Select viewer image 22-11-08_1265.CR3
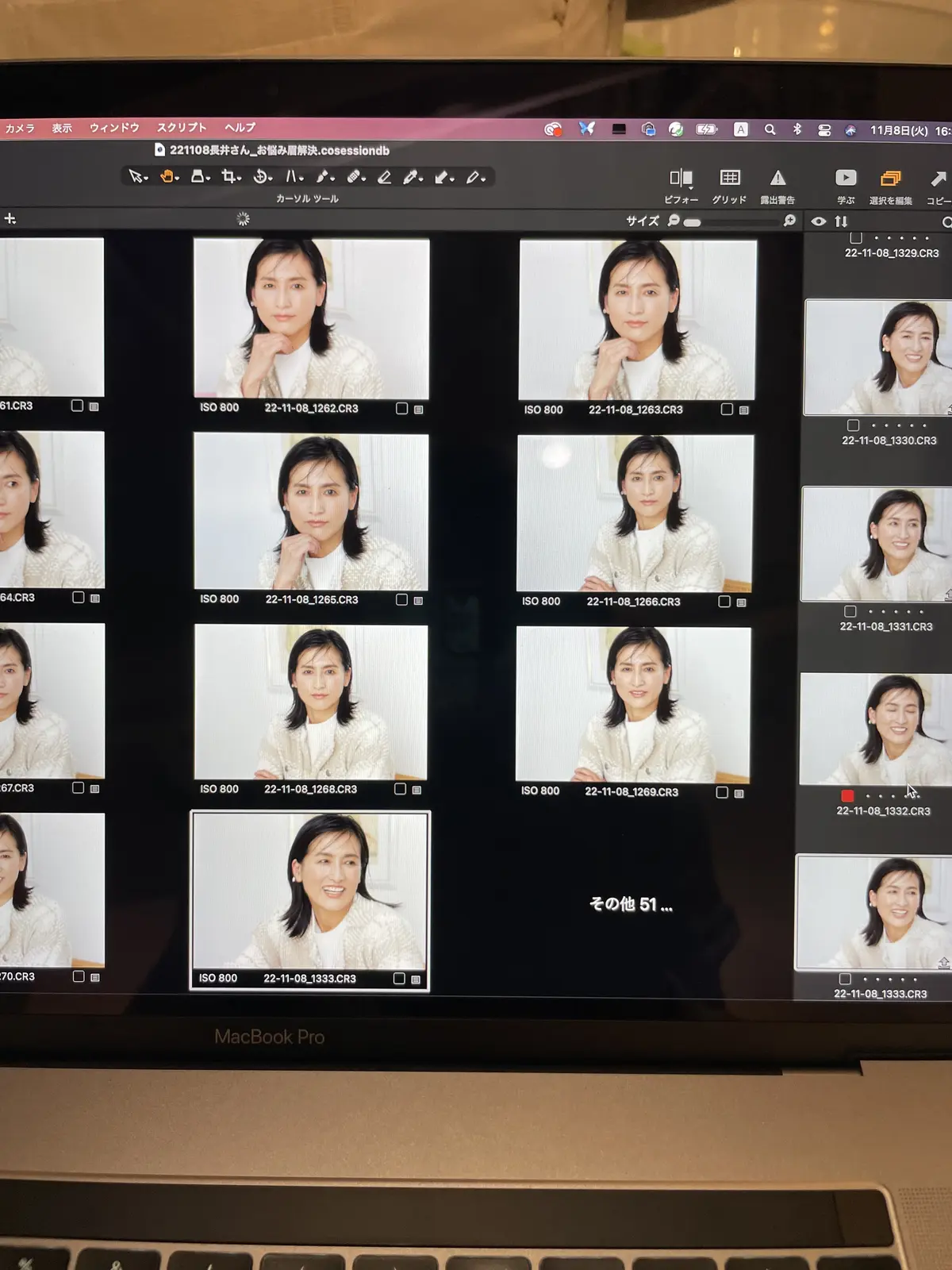 (311, 511)
